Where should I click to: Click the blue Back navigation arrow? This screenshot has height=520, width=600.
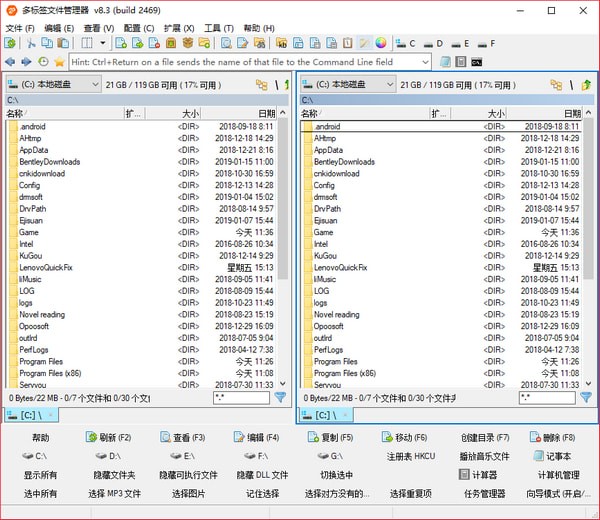pyautogui.click(x=10, y=62)
